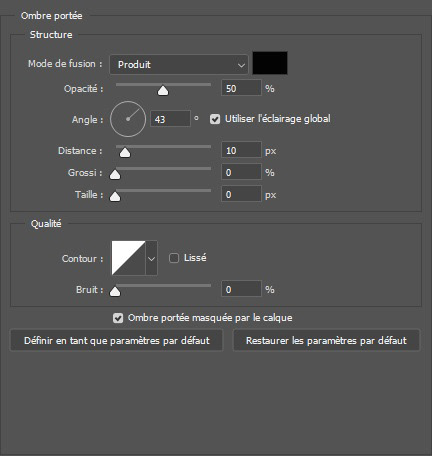Toggle Utiliser l'éclairage global checkbox
Screen dimensions: 432x456
tap(215, 119)
